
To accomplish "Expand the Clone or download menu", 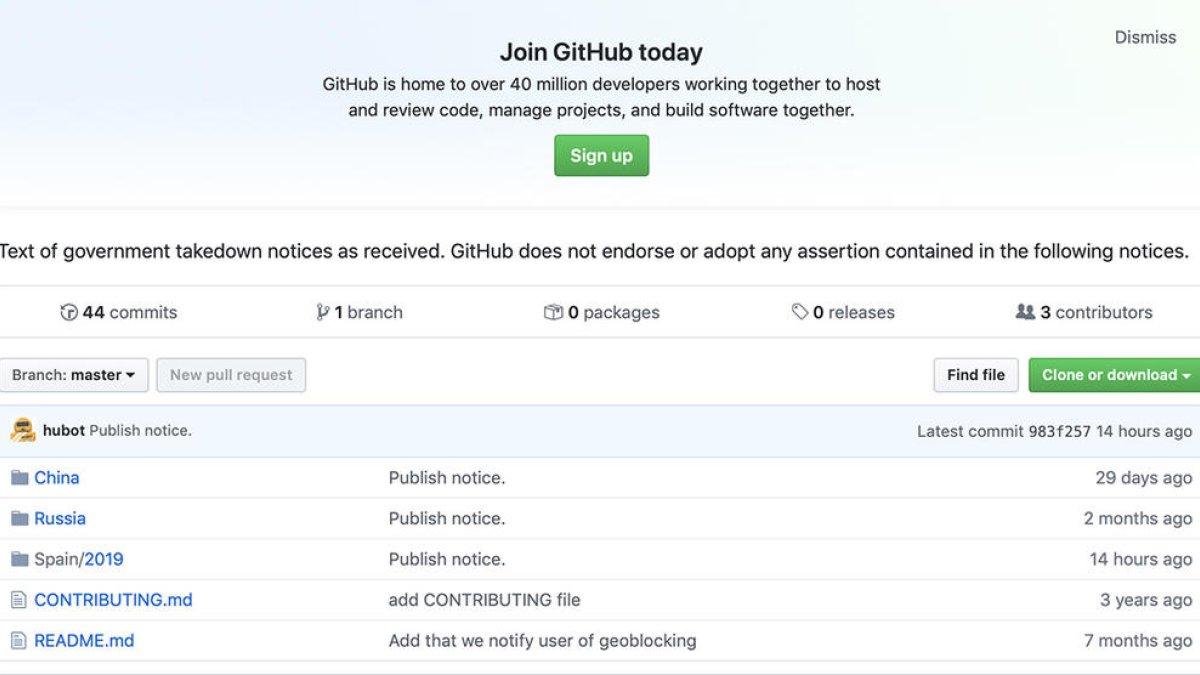I will pyautogui.click(x=1115, y=375).
